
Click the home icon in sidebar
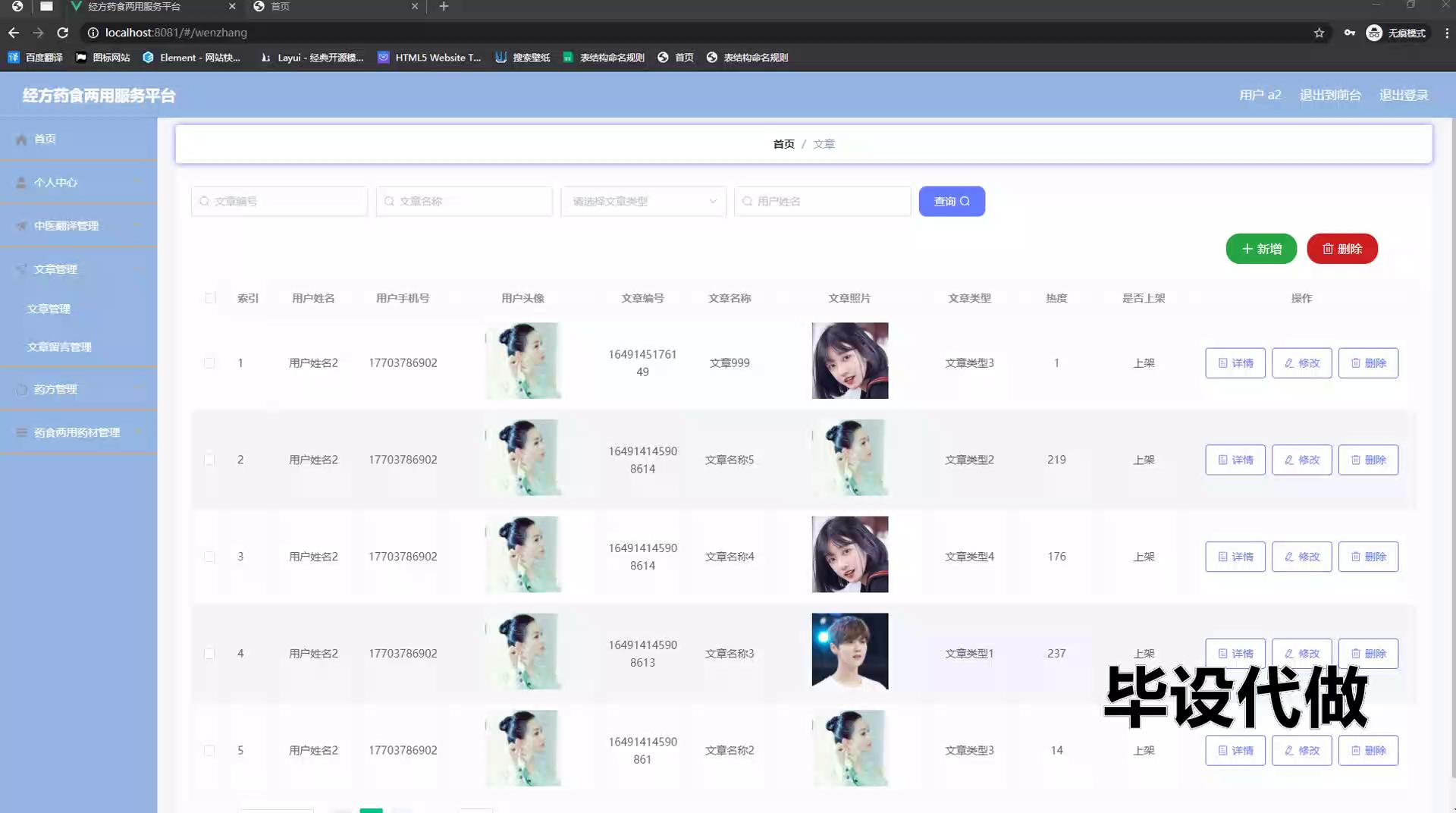(21, 140)
